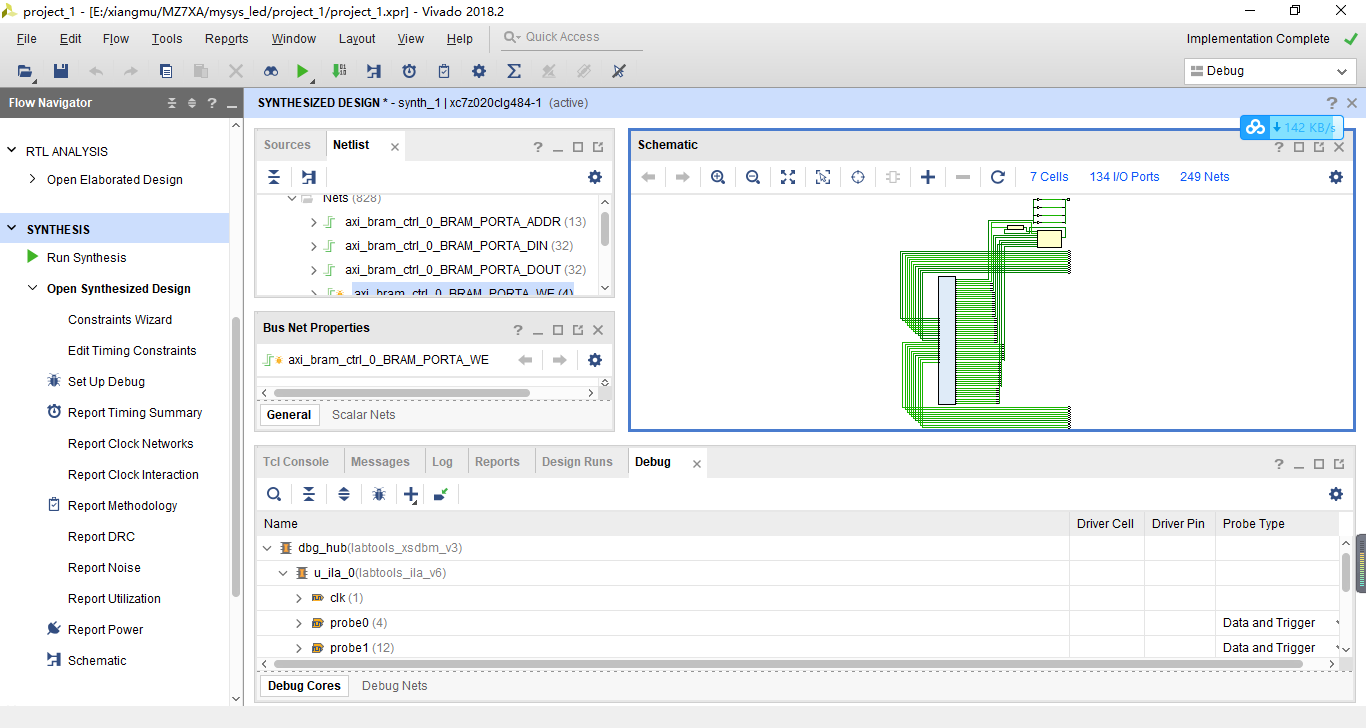Click the search magnifier in the Debug panel

click(274, 494)
